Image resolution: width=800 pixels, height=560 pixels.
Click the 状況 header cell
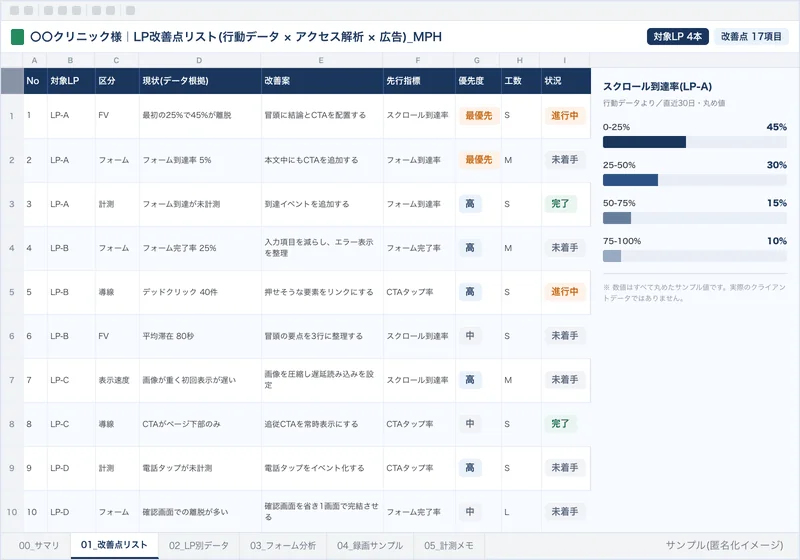(x=566, y=81)
